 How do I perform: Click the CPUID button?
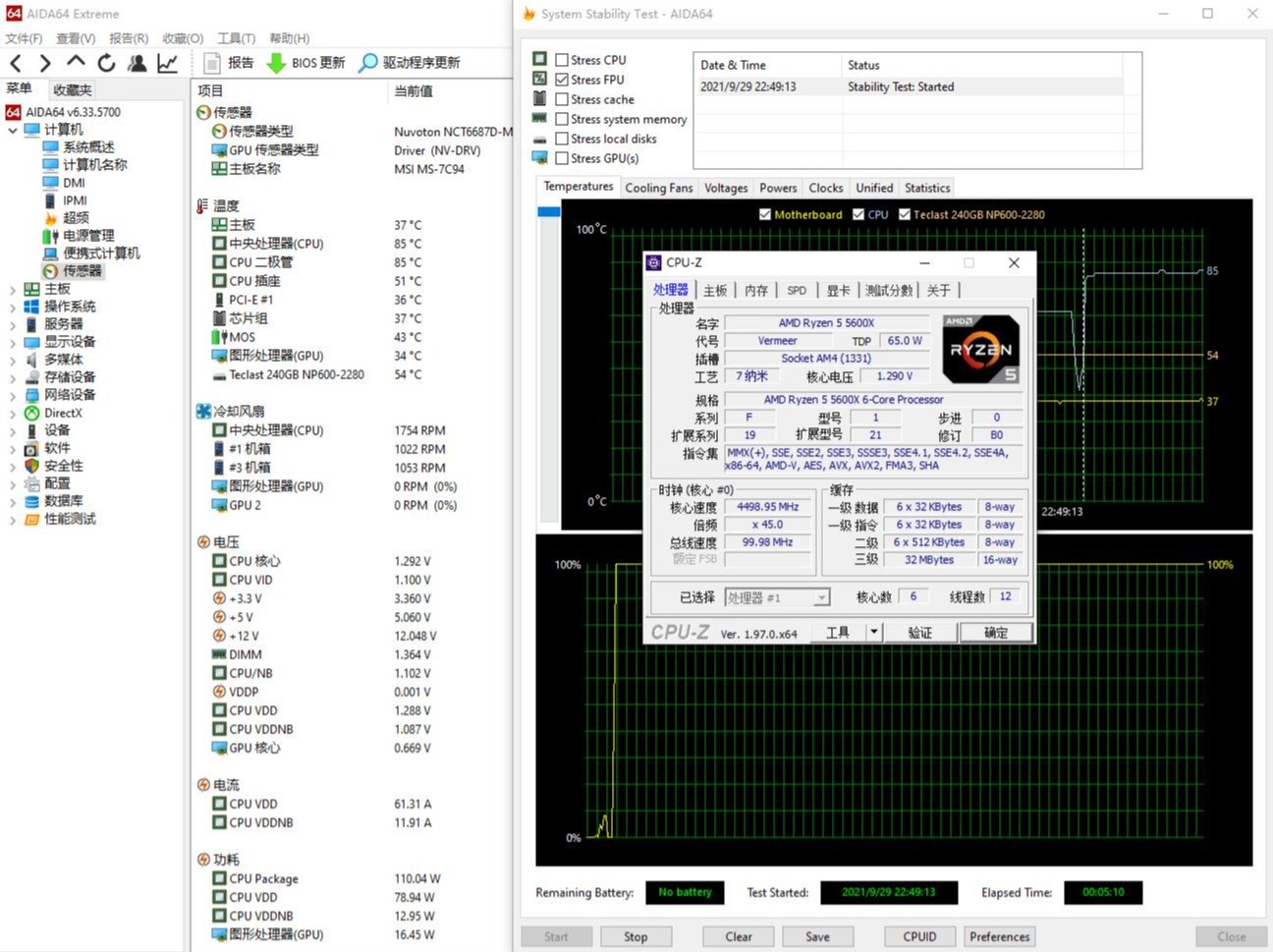point(919,936)
